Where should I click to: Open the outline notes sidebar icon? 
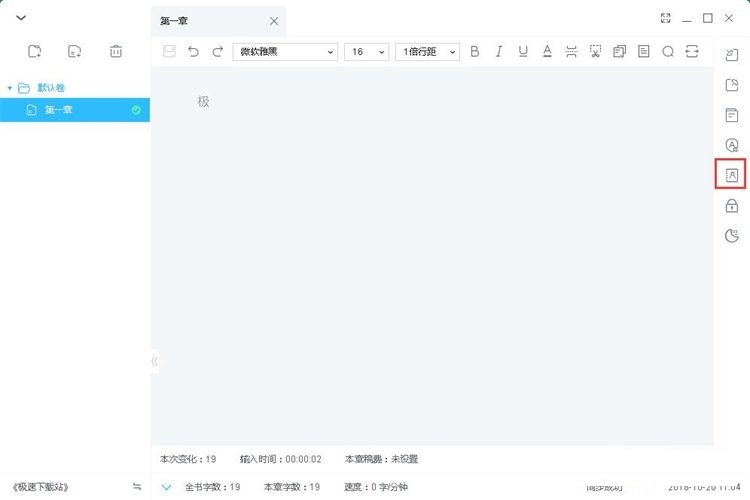coord(732,115)
